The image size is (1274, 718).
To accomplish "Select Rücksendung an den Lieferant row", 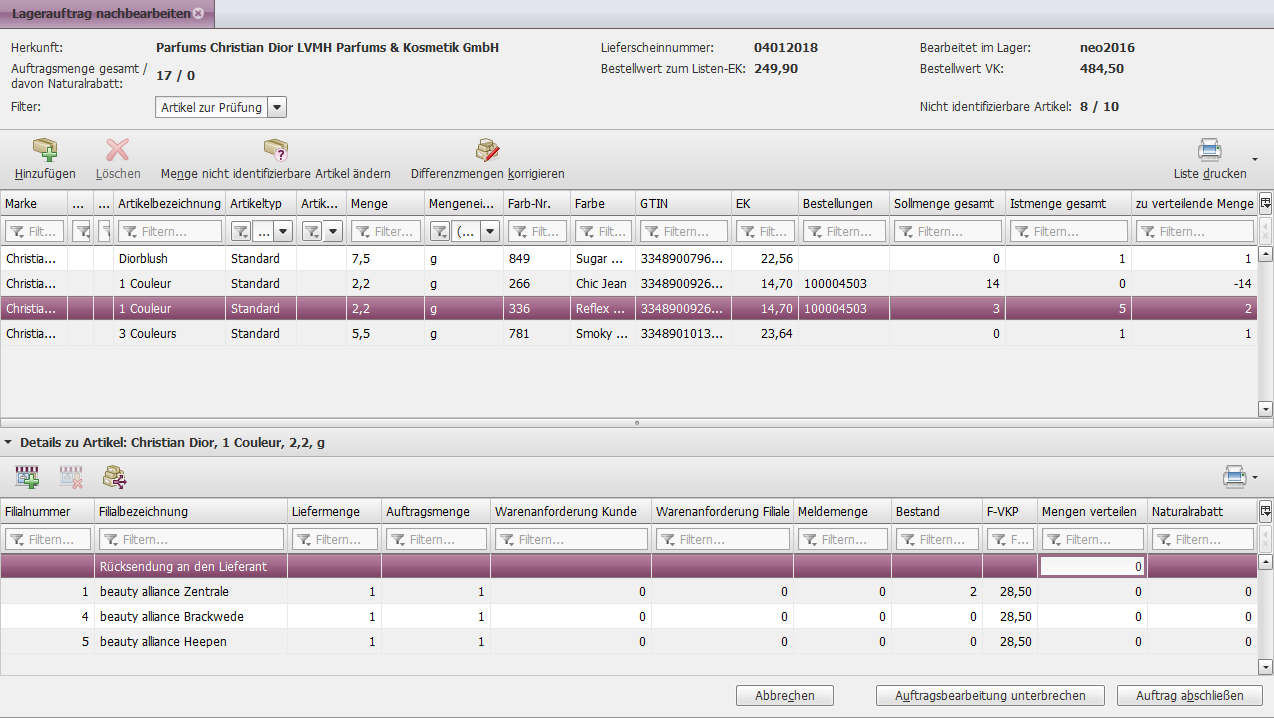I will (629, 566).
